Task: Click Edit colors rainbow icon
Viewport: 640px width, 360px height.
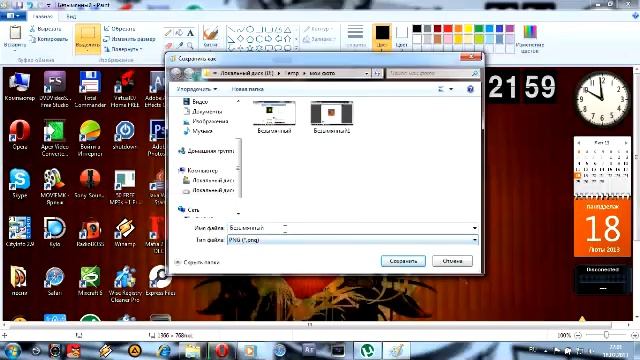Action: (530, 32)
